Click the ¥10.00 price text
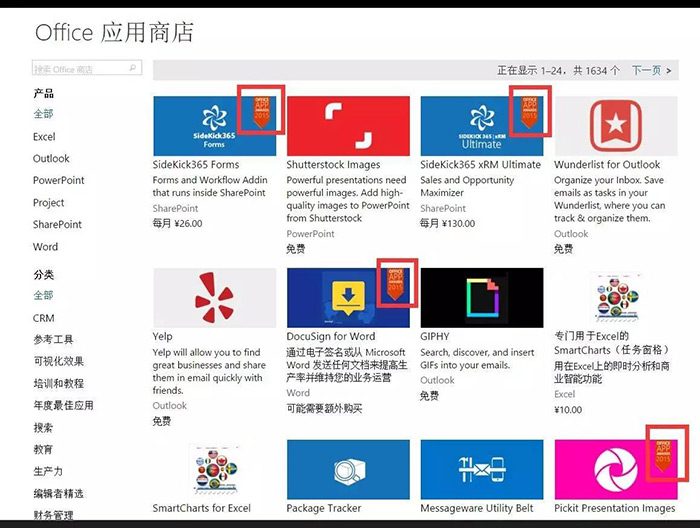 coord(568,410)
